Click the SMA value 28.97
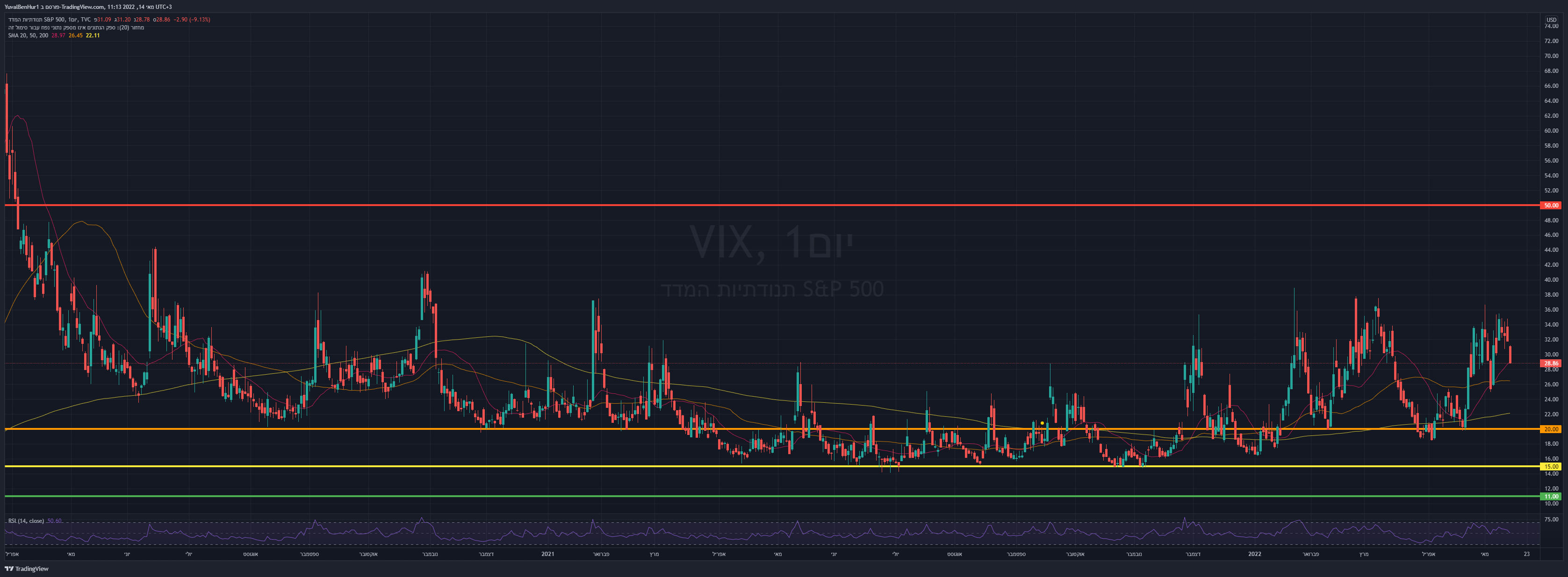Viewport: 1568px width, 577px height. click(x=58, y=35)
